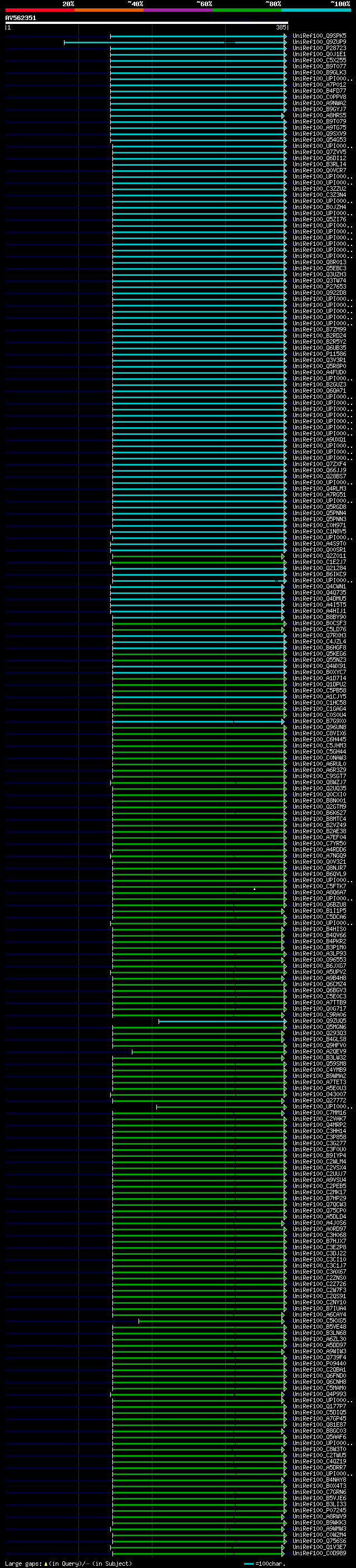Select the UniRef100_Q6DI12 entry
The image size is (356, 1568).
pyautogui.click(x=319, y=159)
